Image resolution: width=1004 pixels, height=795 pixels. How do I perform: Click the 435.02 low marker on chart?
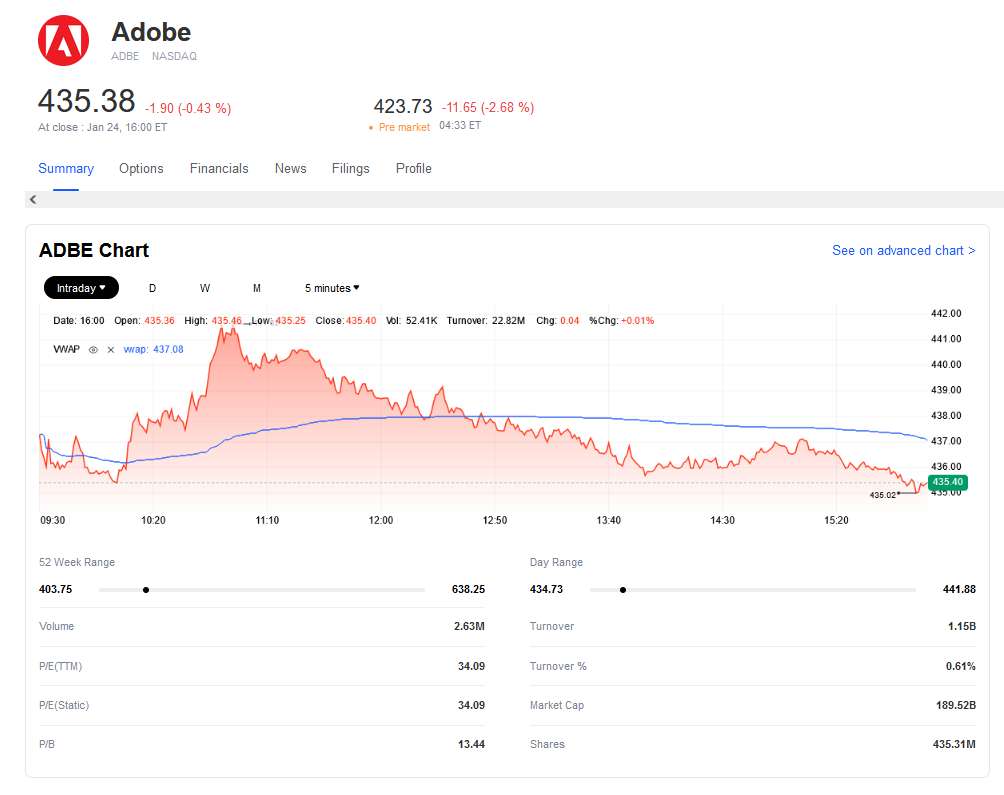(x=883, y=494)
